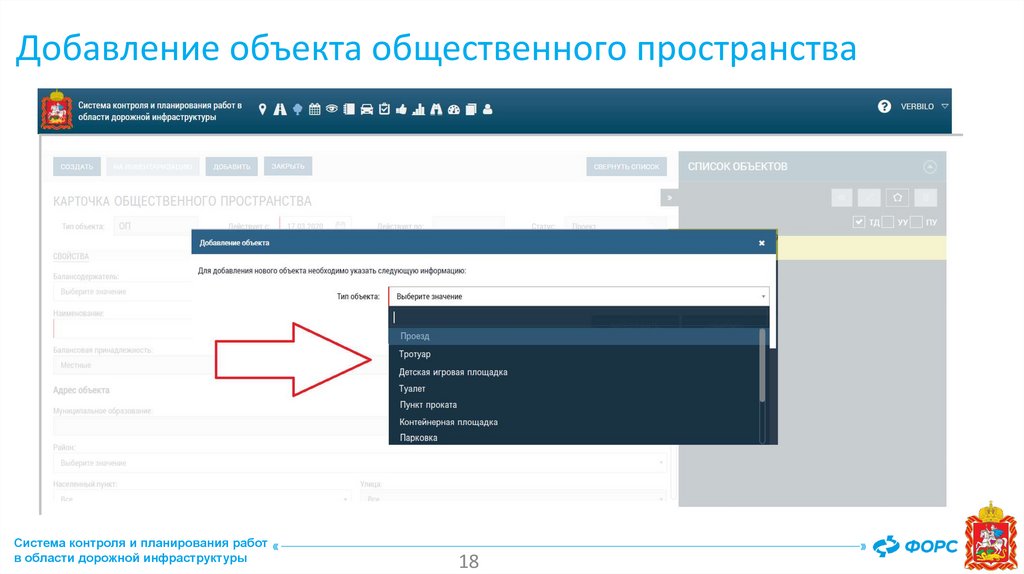This screenshot has width=1024, height=574.
Task: Toggle the УУ checkbox
Action: [888, 222]
